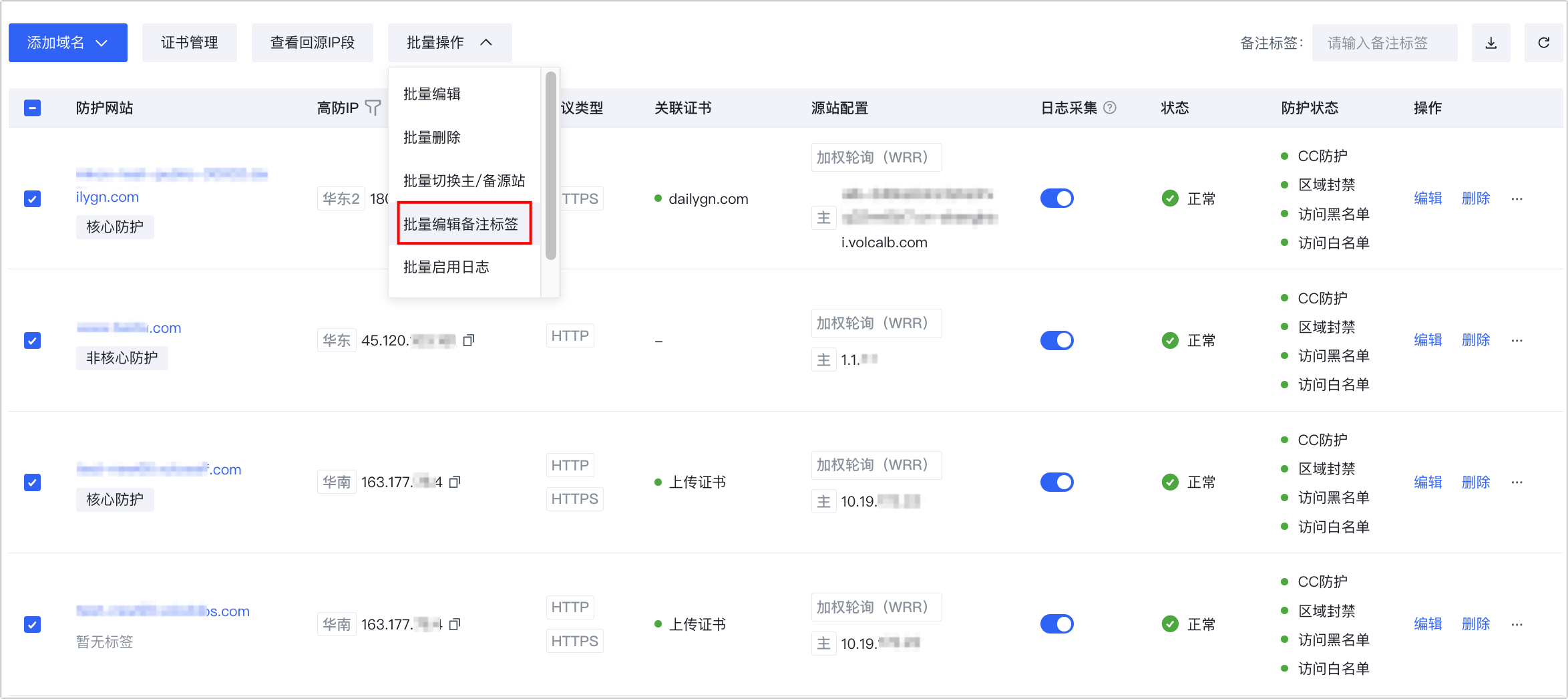Uncheck the 华南 核心防护 row checkbox
Viewport: 1568px width, 699px height.
(32, 482)
